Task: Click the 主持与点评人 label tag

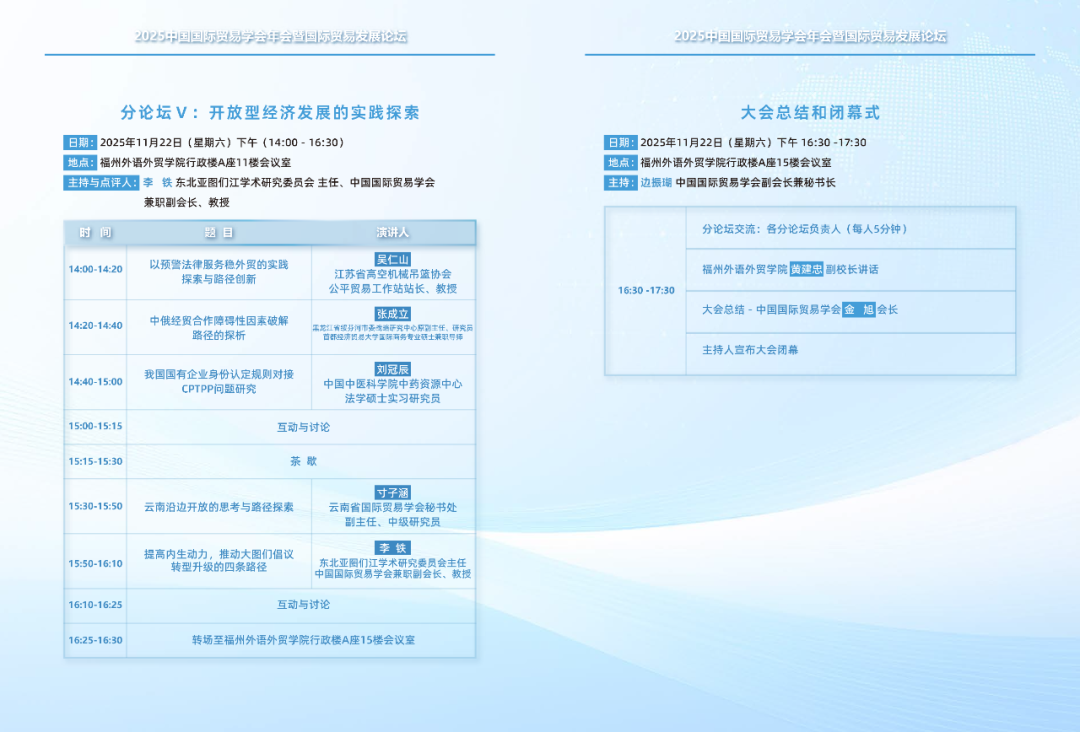Action: [x=100, y=182]
